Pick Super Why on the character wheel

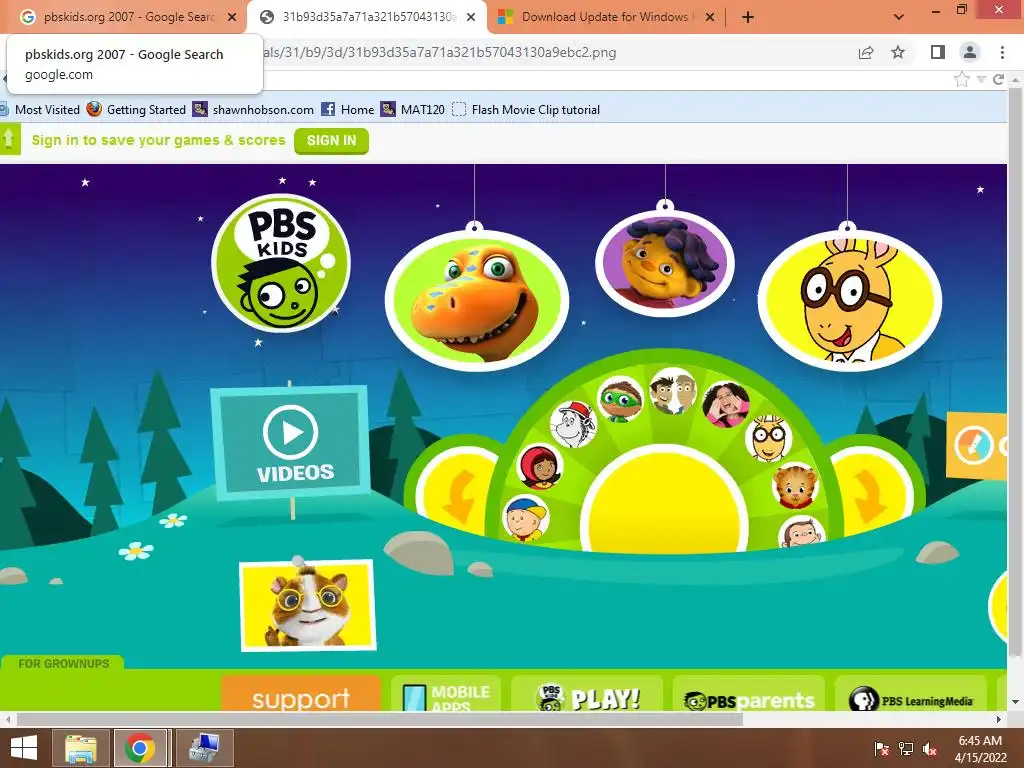(x=620, y=399)
